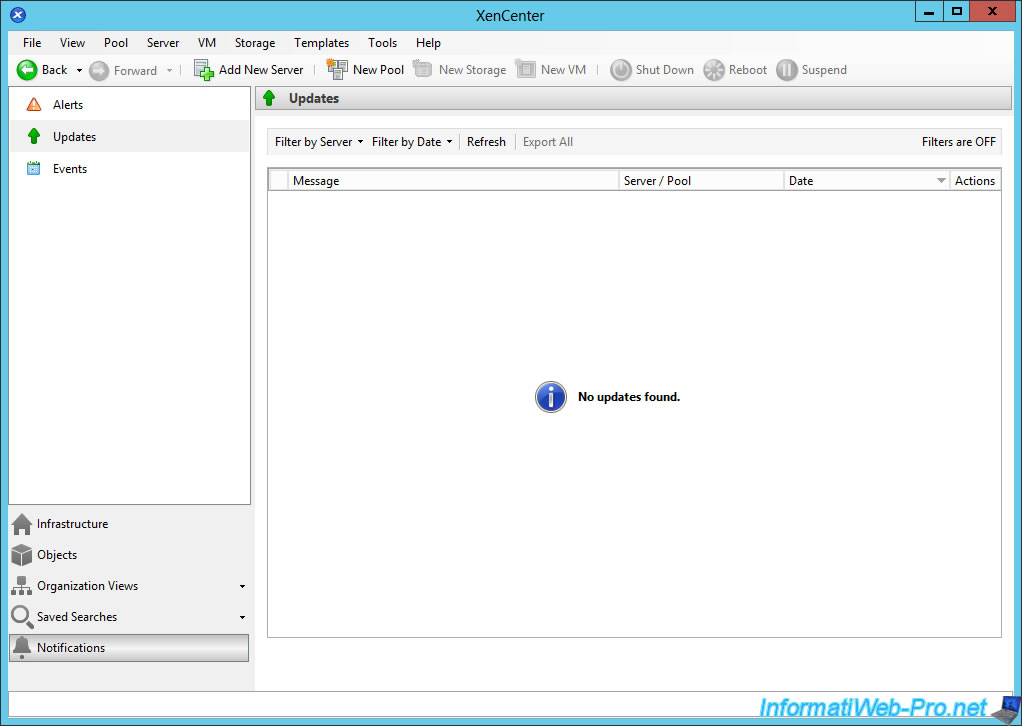Click the Updates header arrow icon
The width and height of the screenshot is (1022, 726).
tap(269, 98)
